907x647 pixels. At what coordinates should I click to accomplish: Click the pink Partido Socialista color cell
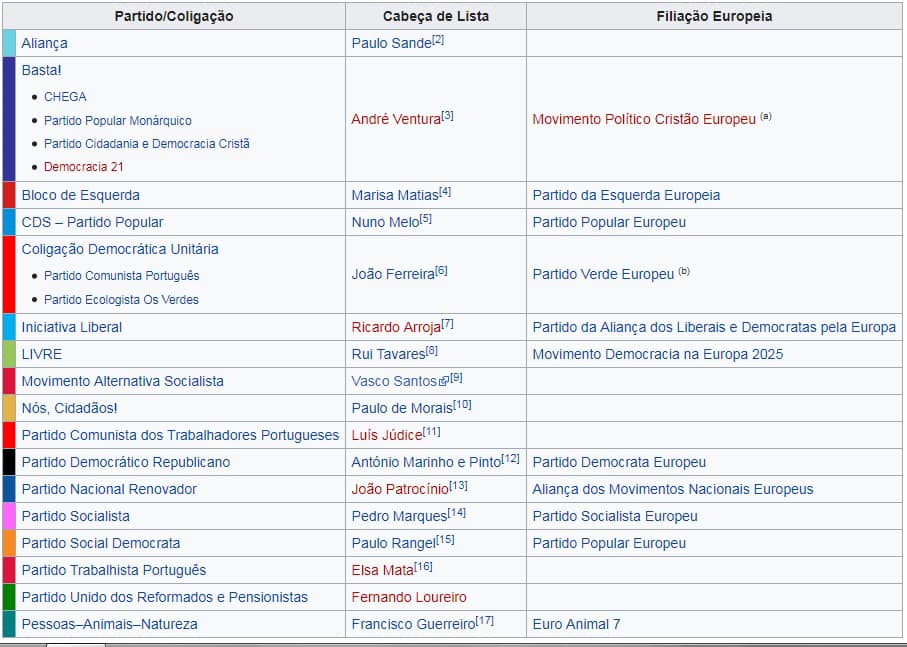9,516
